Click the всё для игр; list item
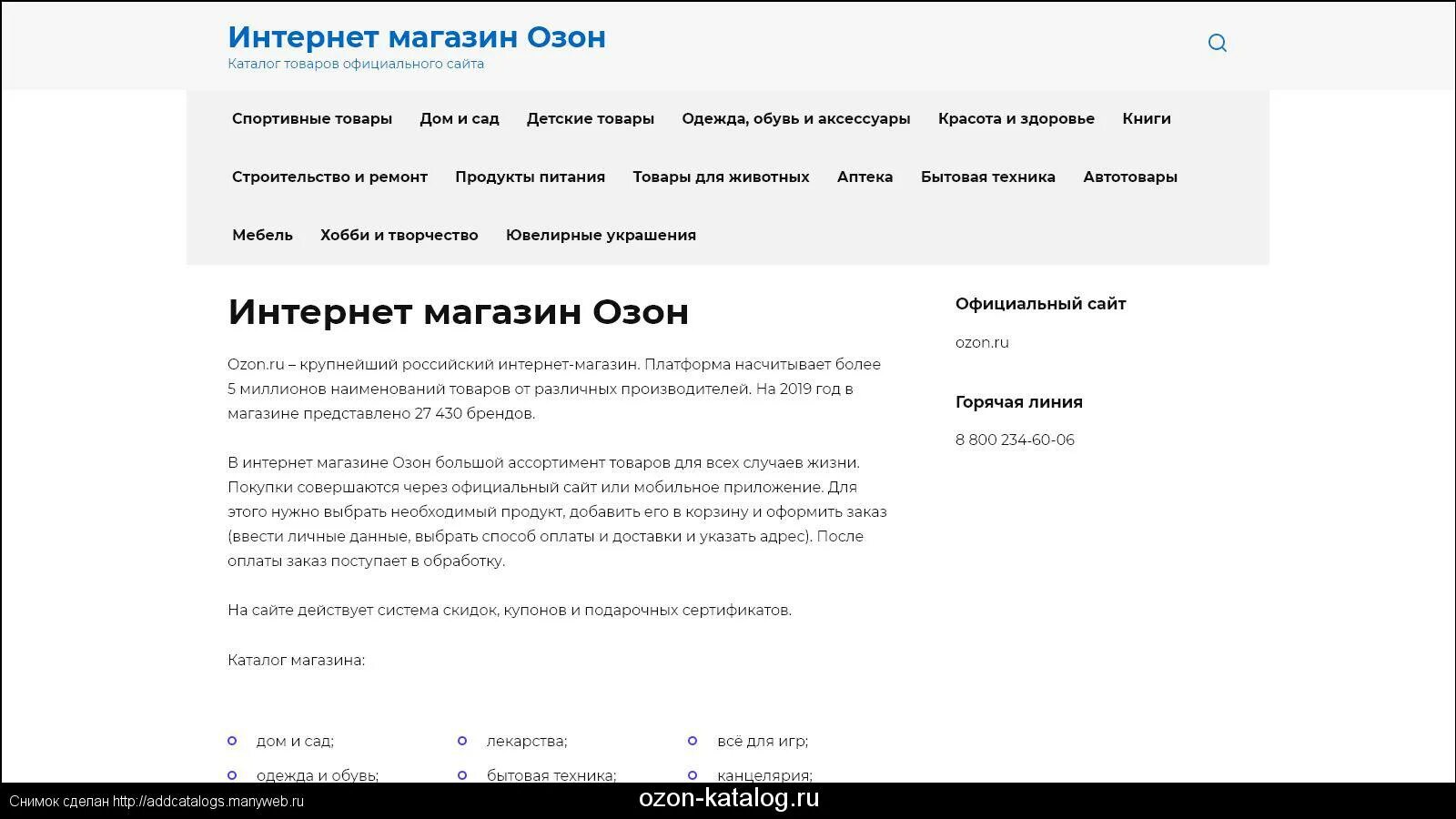1456x819 pixels. click(x=763, y=741)
